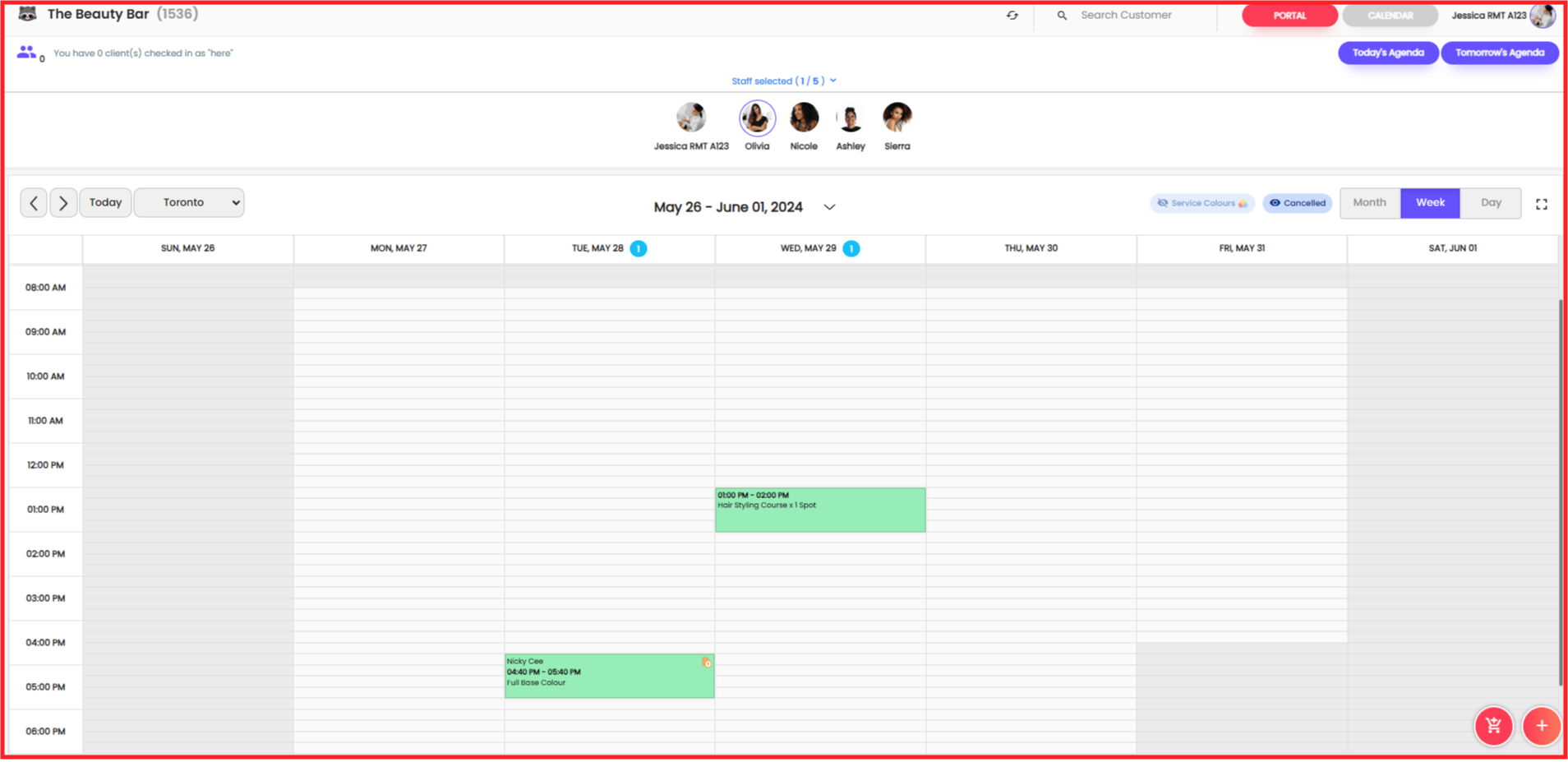Go to previous week arrow
The width and height of the screenshot is (1568, 762).
pyautogui.click(x=34, y=203)
